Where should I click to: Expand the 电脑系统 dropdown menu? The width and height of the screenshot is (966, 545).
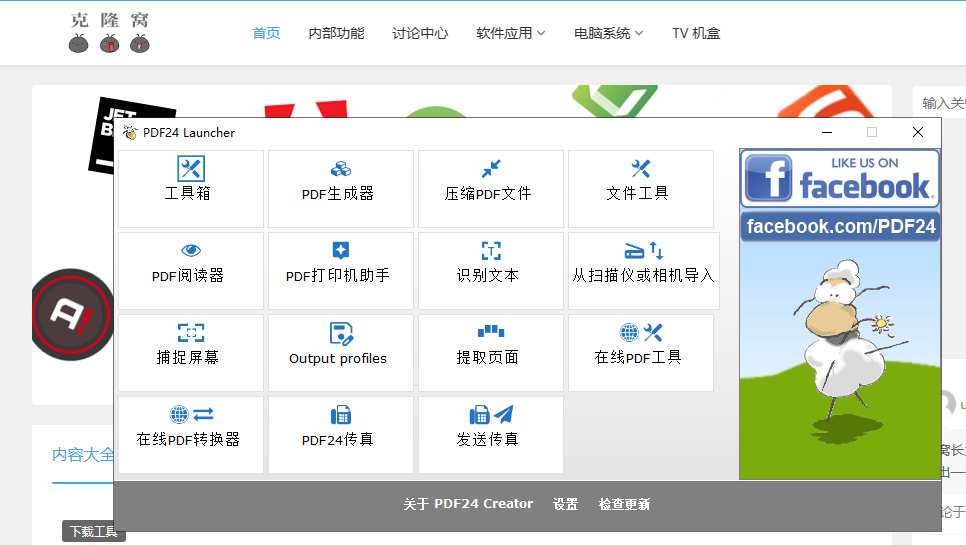(x=609, y=33)
